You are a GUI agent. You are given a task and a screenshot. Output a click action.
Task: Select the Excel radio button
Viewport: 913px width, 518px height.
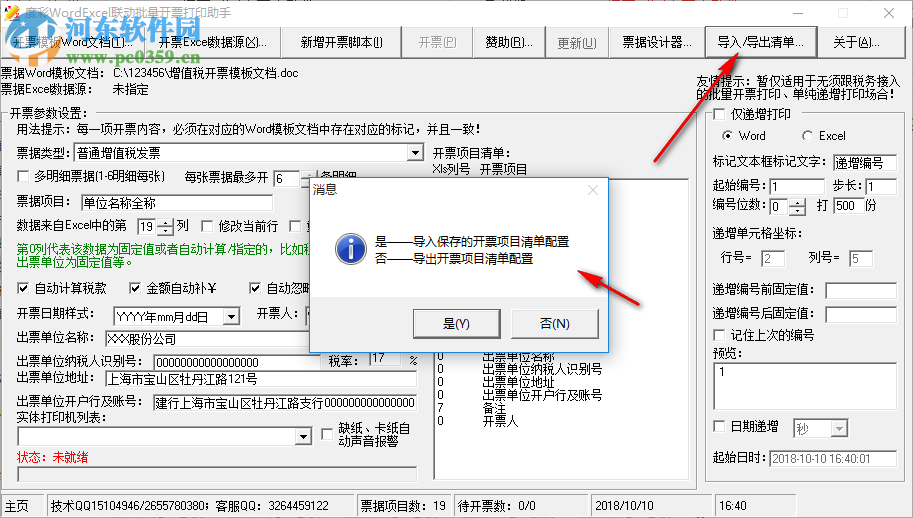[807, 136]
